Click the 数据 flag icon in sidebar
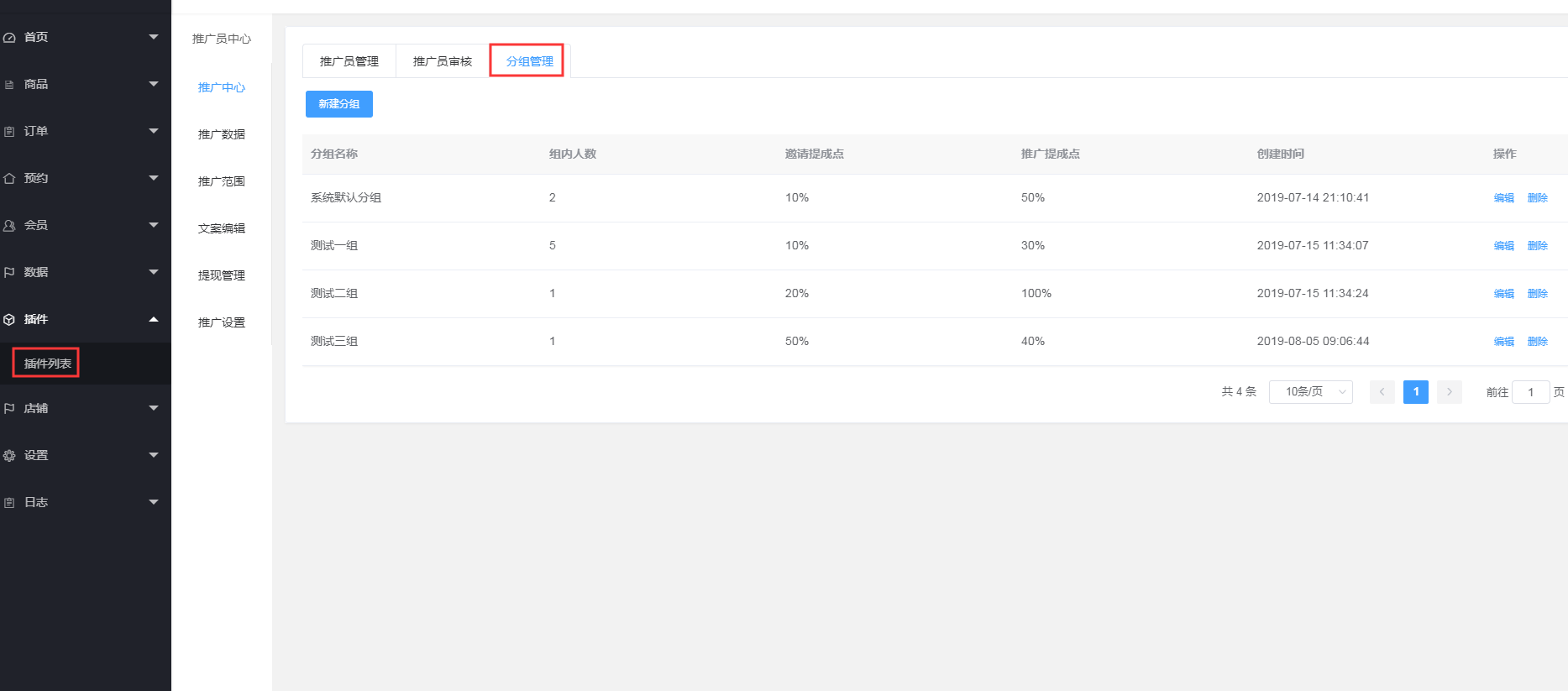1568x691 pixels. (x=9, y=273)
